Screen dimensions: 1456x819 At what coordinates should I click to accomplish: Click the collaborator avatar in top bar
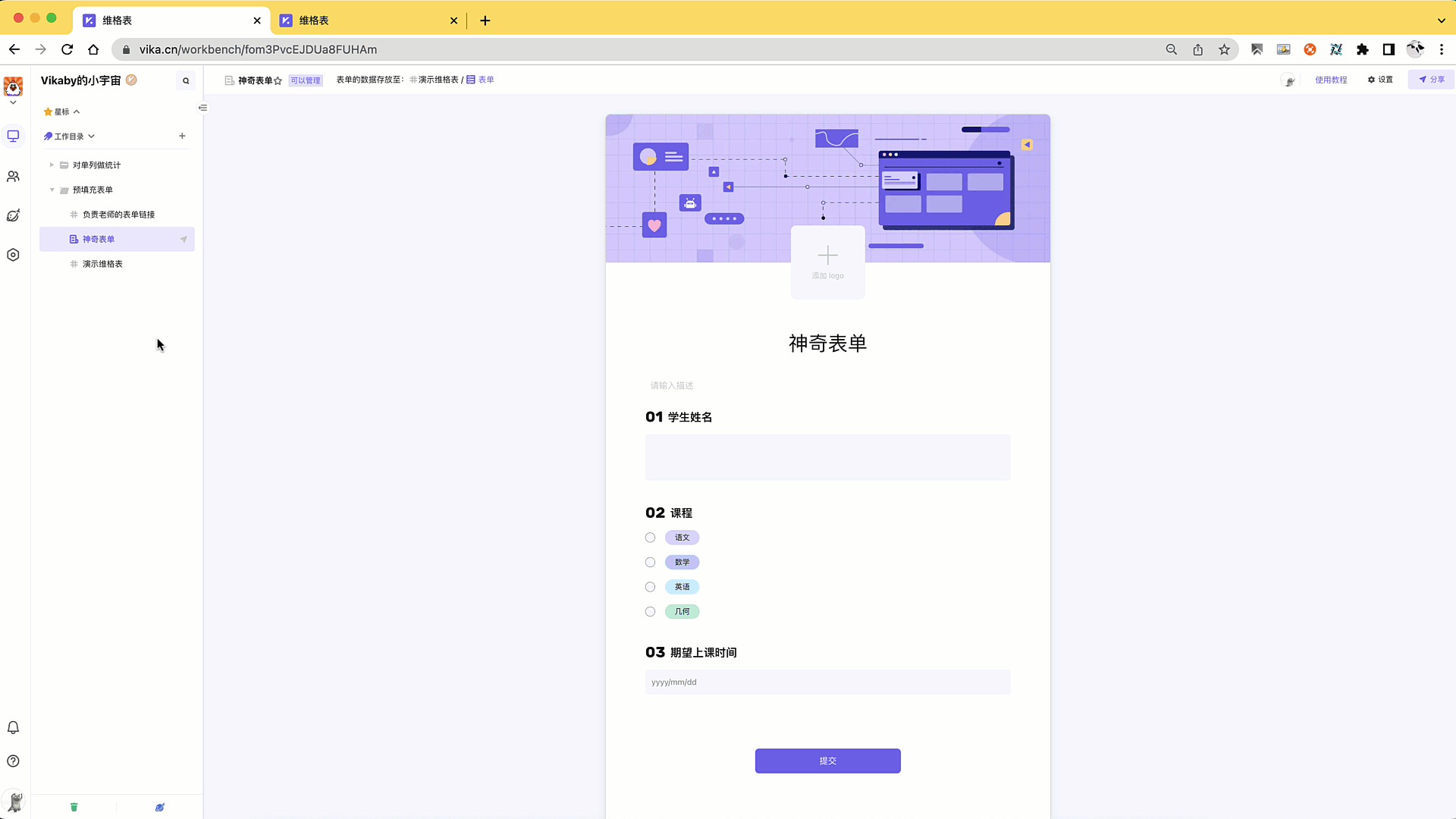1288,80
